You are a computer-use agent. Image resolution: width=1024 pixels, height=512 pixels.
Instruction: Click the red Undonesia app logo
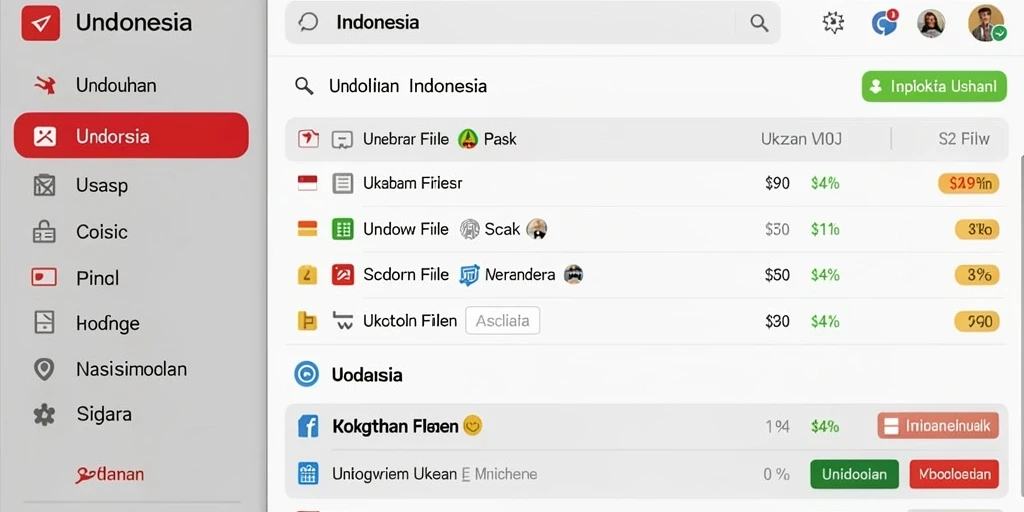[40, 24]
